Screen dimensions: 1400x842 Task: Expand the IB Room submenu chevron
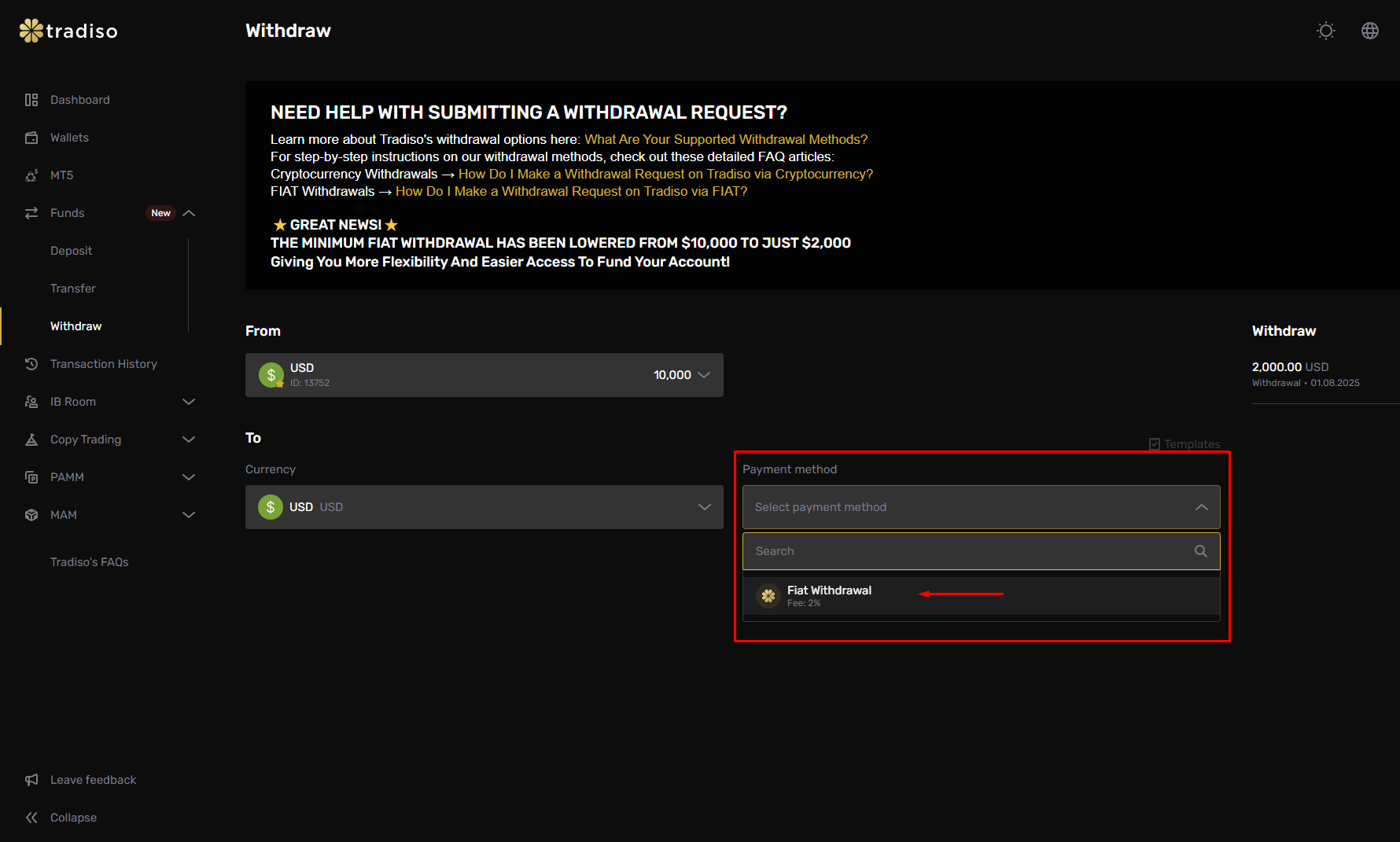[x=189, y=402]
